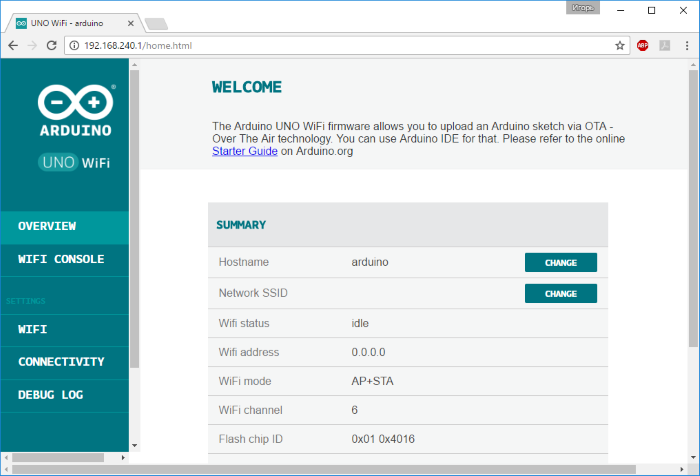700x476 pixels.
Task: Click the 'Flash chip ID' row label
Action: pyautogui.click(x=250, y=439)
